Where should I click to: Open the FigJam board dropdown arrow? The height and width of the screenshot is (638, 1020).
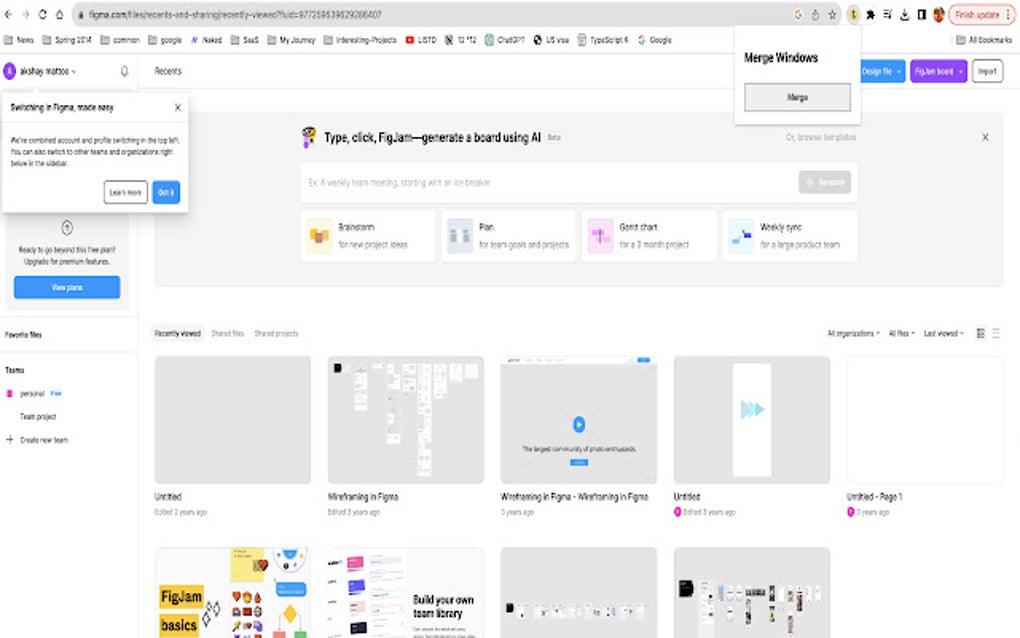tap(960, 71)
